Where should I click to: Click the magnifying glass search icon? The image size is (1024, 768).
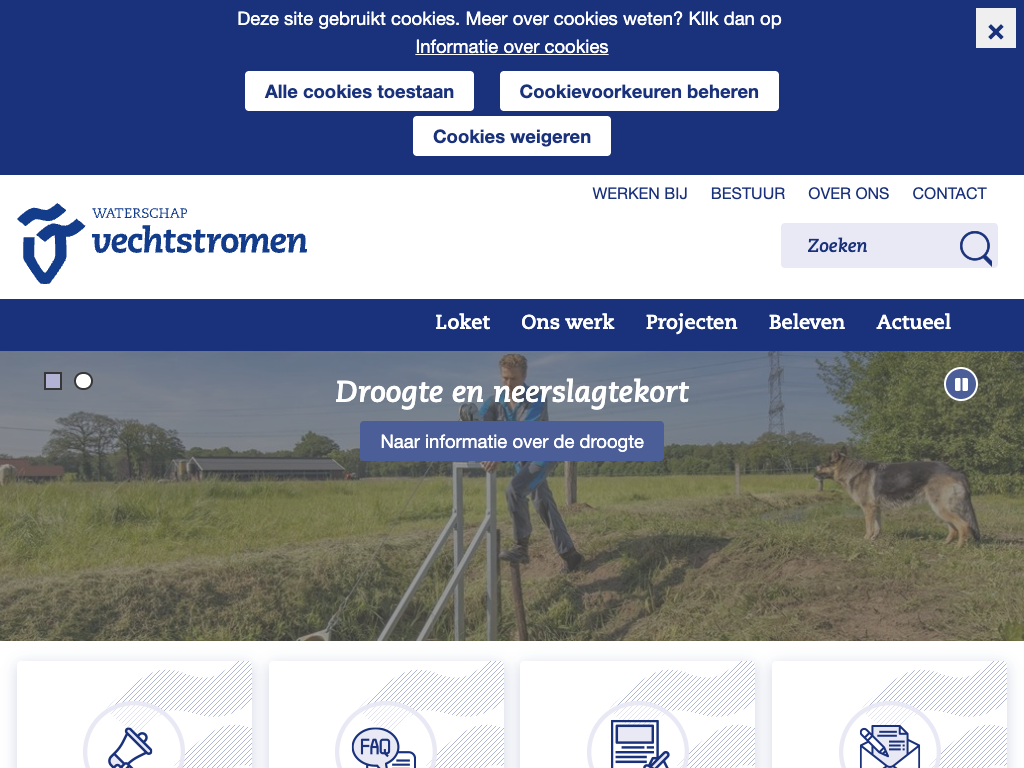(976, 248)
